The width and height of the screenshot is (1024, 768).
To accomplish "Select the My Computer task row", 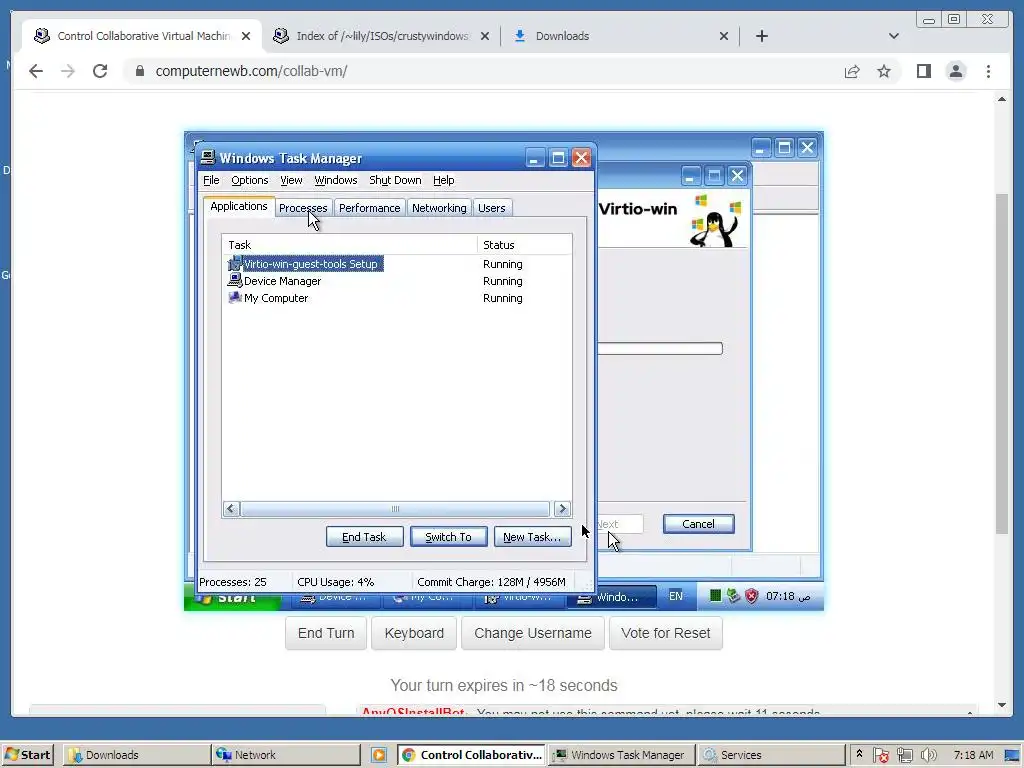I will pyautogui.click(x=397, y=298).
